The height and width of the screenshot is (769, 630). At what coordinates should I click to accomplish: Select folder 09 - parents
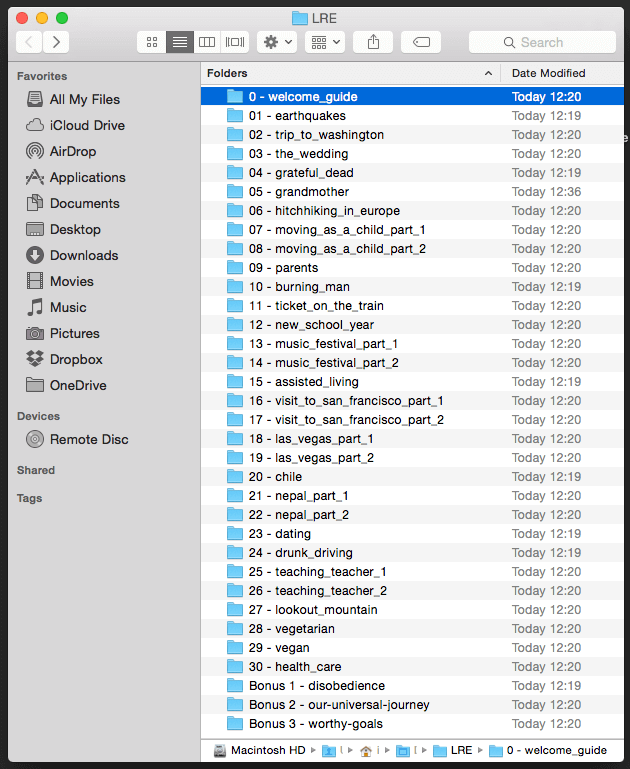point(412,268)
